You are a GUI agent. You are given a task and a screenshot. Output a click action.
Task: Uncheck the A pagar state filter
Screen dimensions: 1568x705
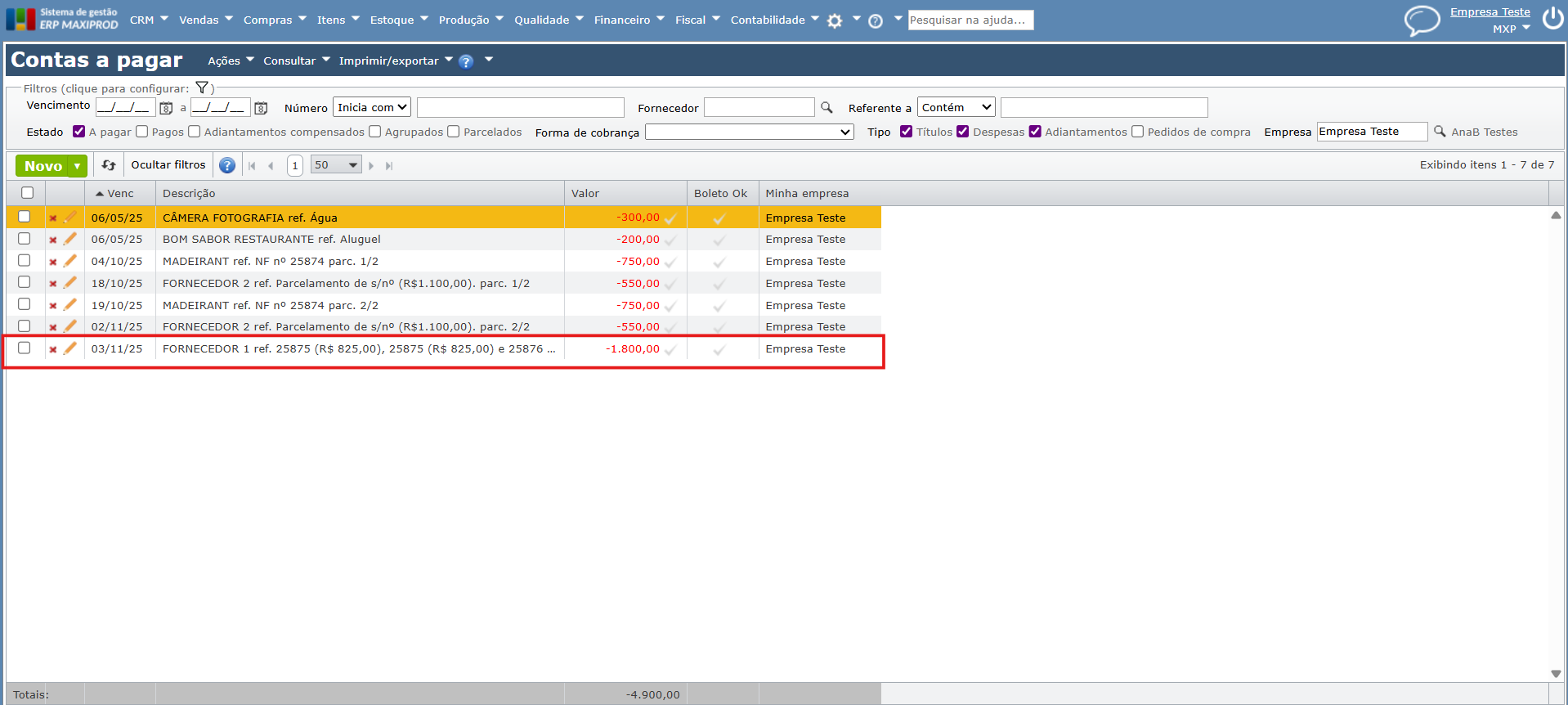tap(78, 131)
